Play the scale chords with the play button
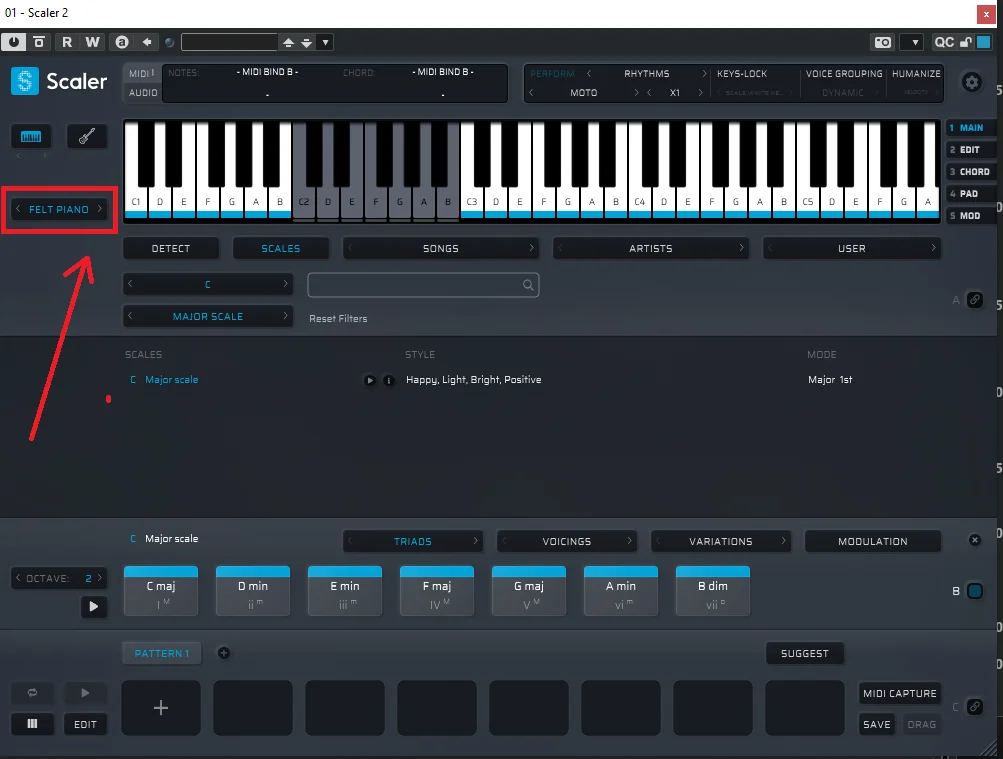 (93, 606)
